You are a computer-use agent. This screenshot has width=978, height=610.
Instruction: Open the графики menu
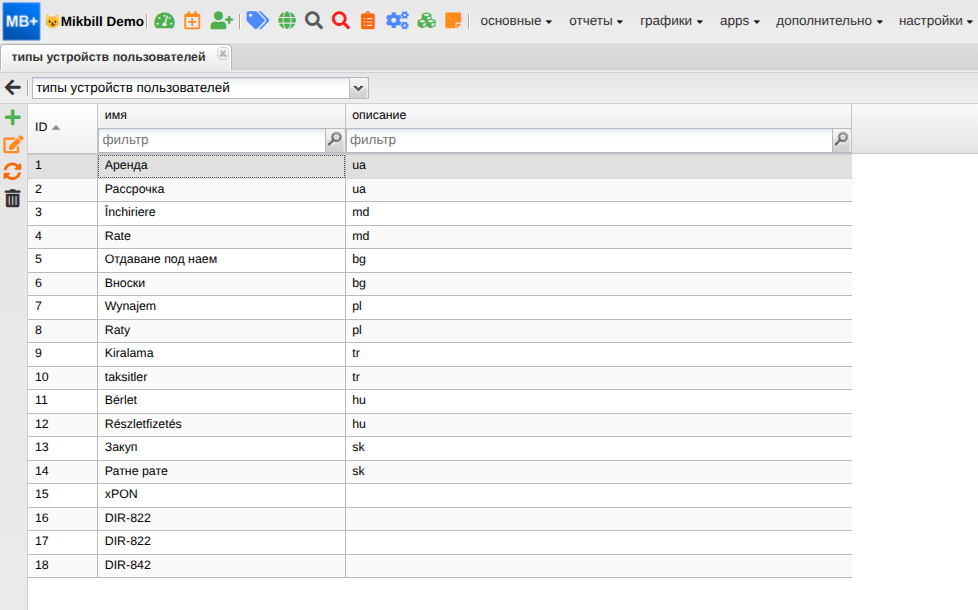(x=671, y=21)
